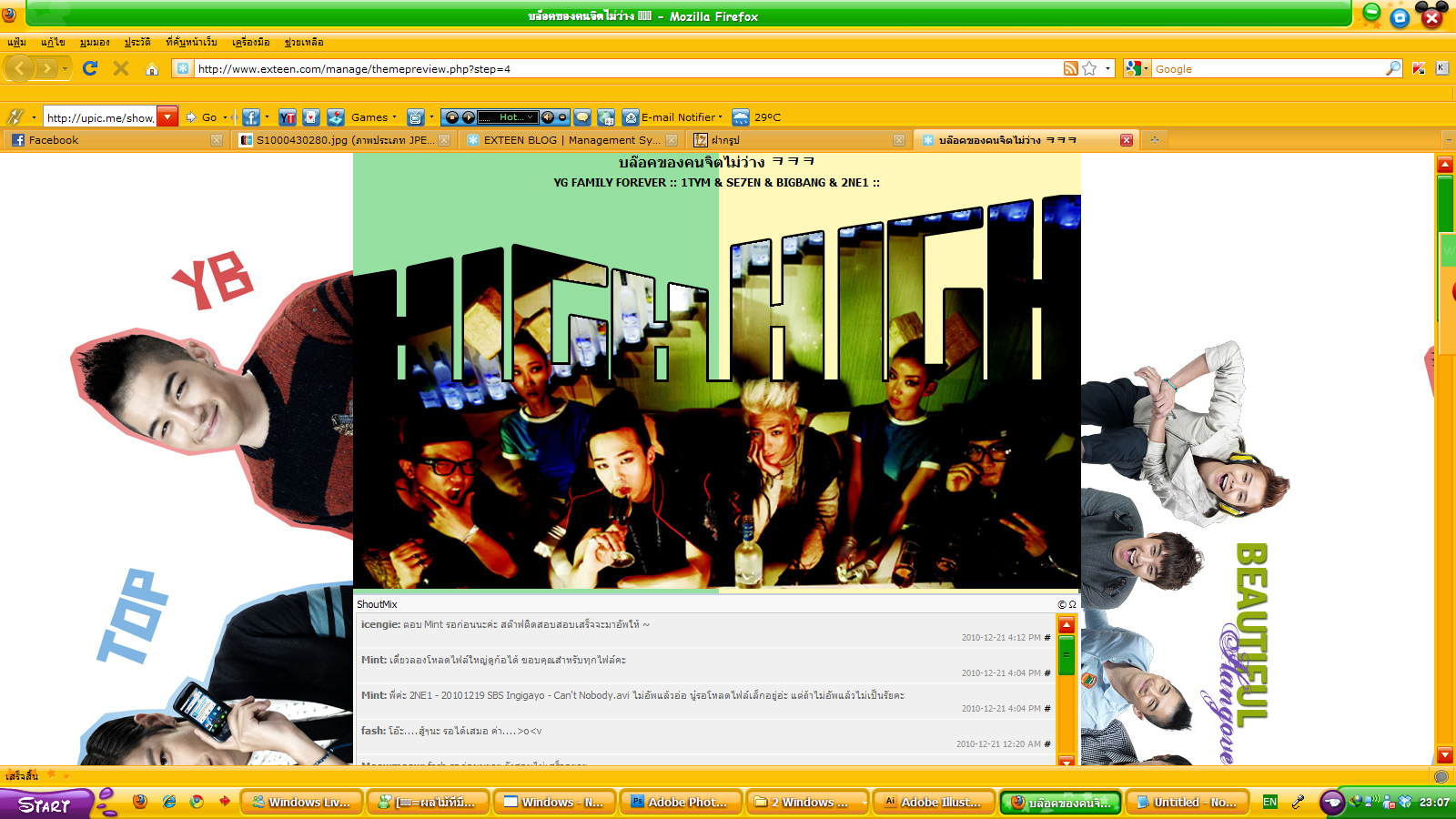Mute the toolbar radio speaker icon
Image resolution: width=1456 pixels, height=819 pixels.
pos(547,117)
